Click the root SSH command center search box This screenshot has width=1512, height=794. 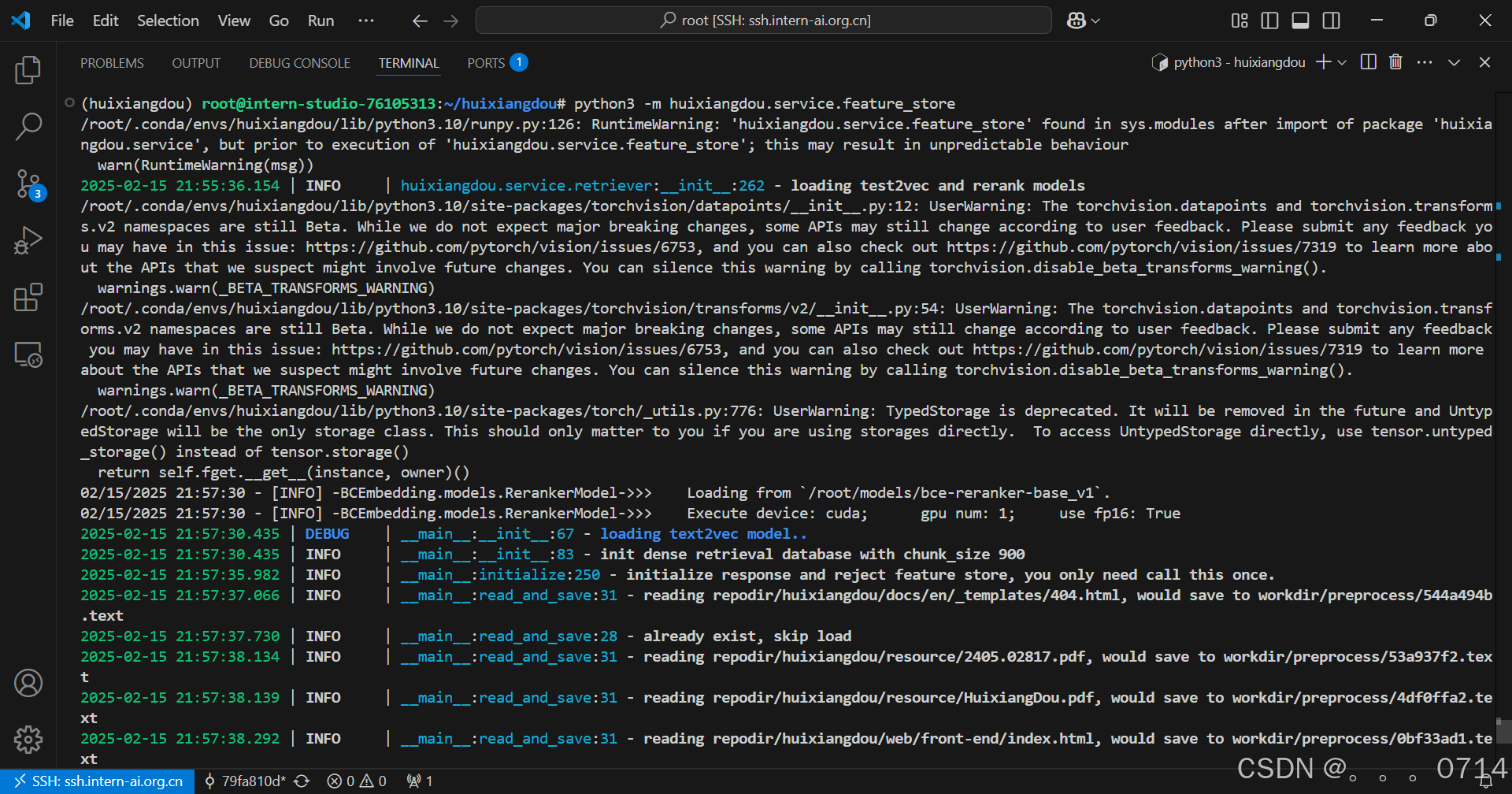(764, 20)
